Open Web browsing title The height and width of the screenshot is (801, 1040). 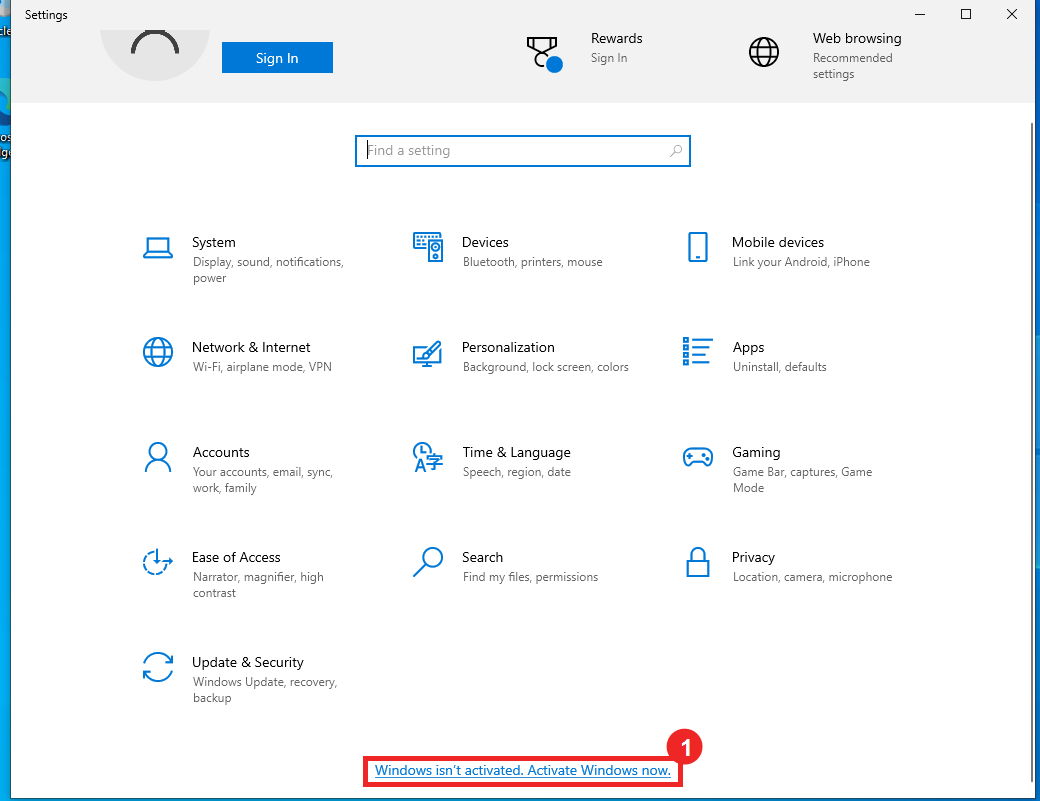[x=857, y=38]
